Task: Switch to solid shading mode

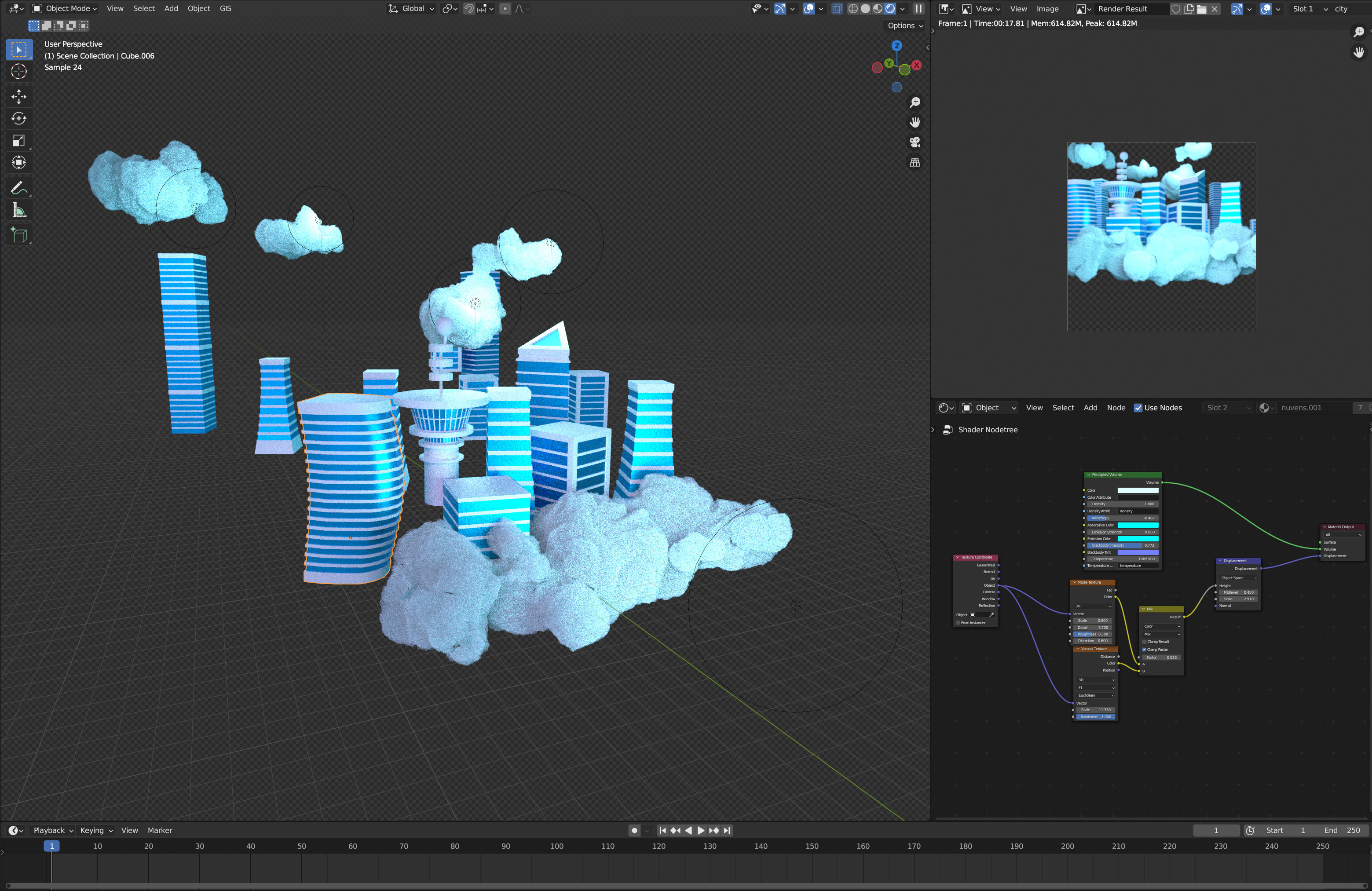Action: point(865,9)
